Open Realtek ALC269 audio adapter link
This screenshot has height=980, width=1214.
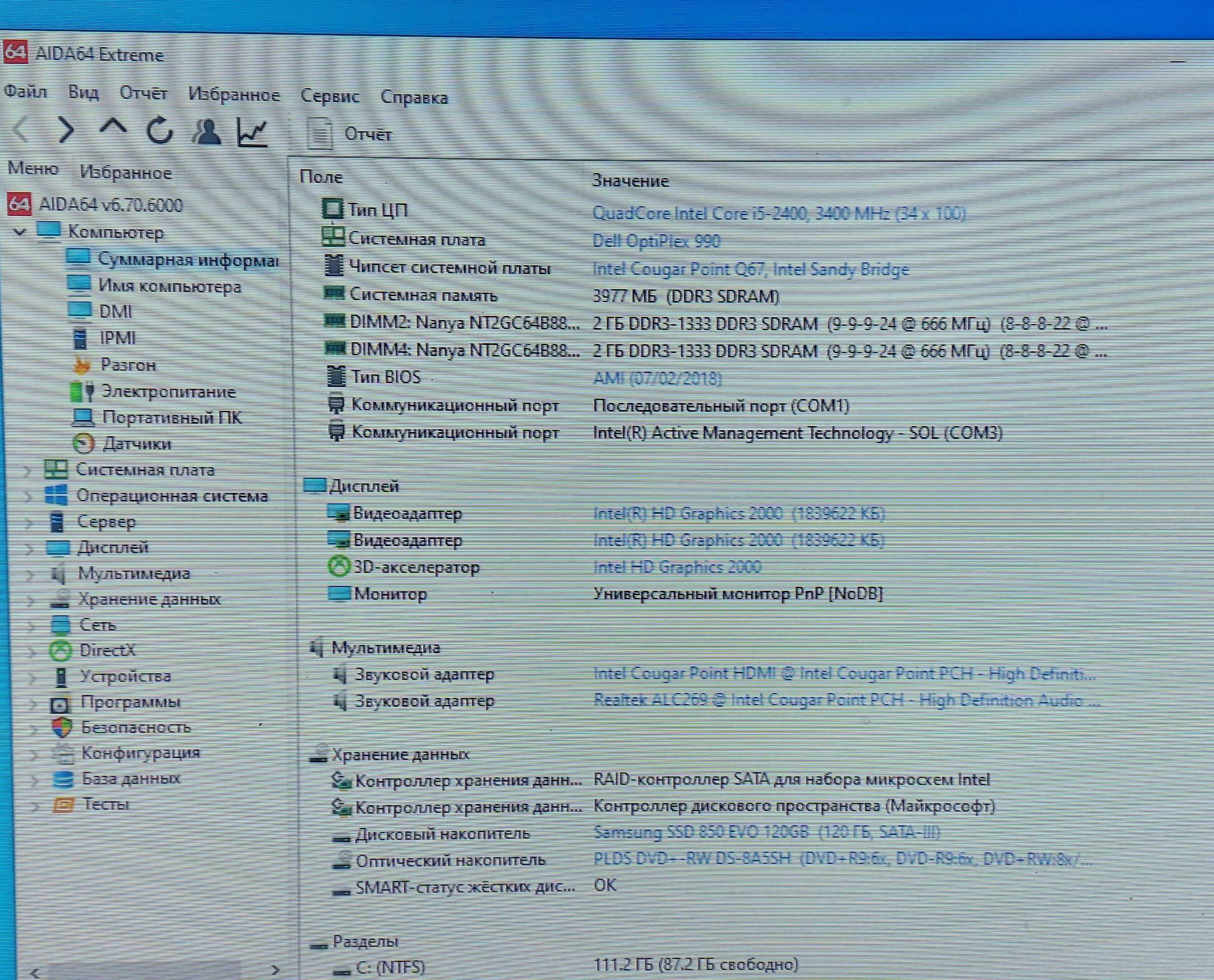point(847,700)
